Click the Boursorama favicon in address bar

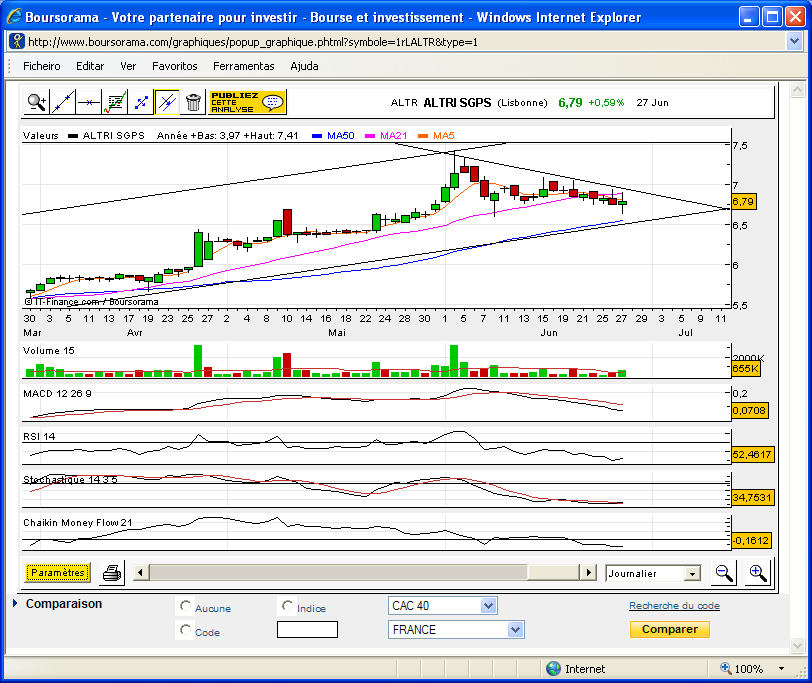[17, 41]
